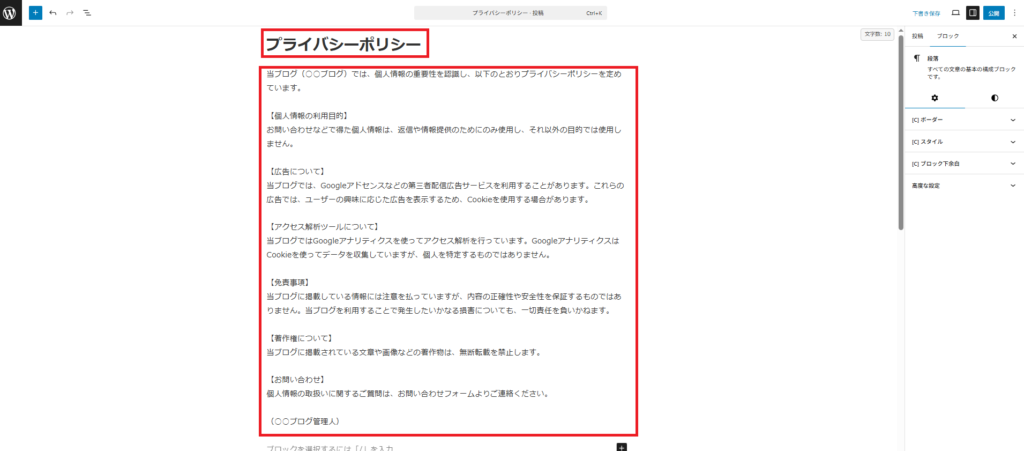Open the gear settings tab
This screenshot has height=451, width=1024.
[935, 98]
